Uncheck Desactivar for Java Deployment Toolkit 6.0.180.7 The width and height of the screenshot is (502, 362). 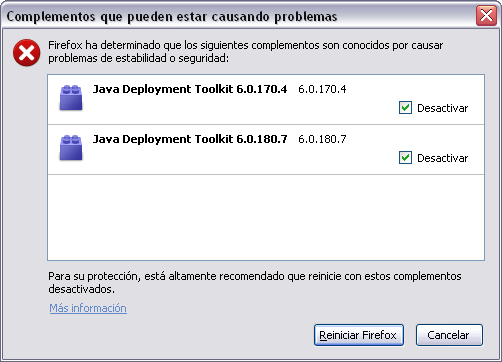pyautogui.click(x=405, y=158)
